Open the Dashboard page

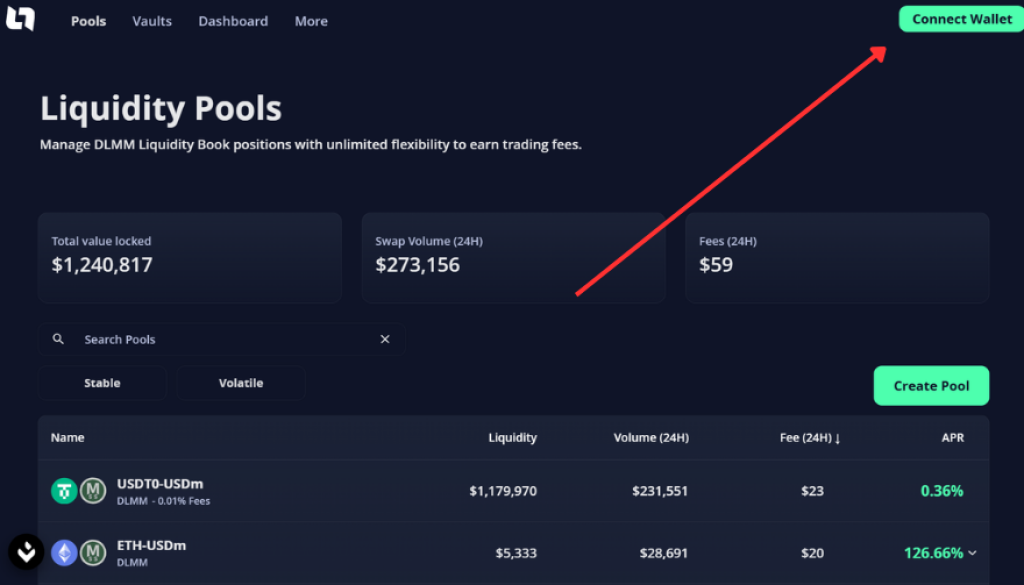click(233, 20)
